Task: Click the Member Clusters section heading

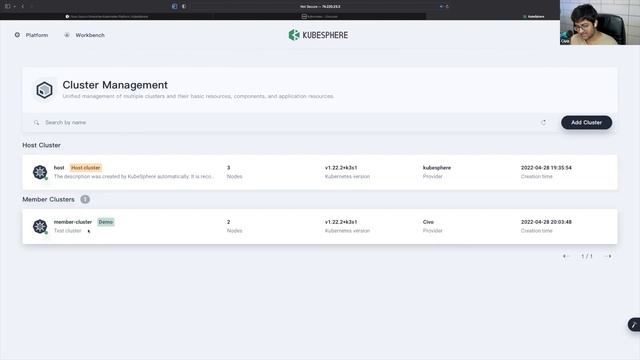Action: 49,200
